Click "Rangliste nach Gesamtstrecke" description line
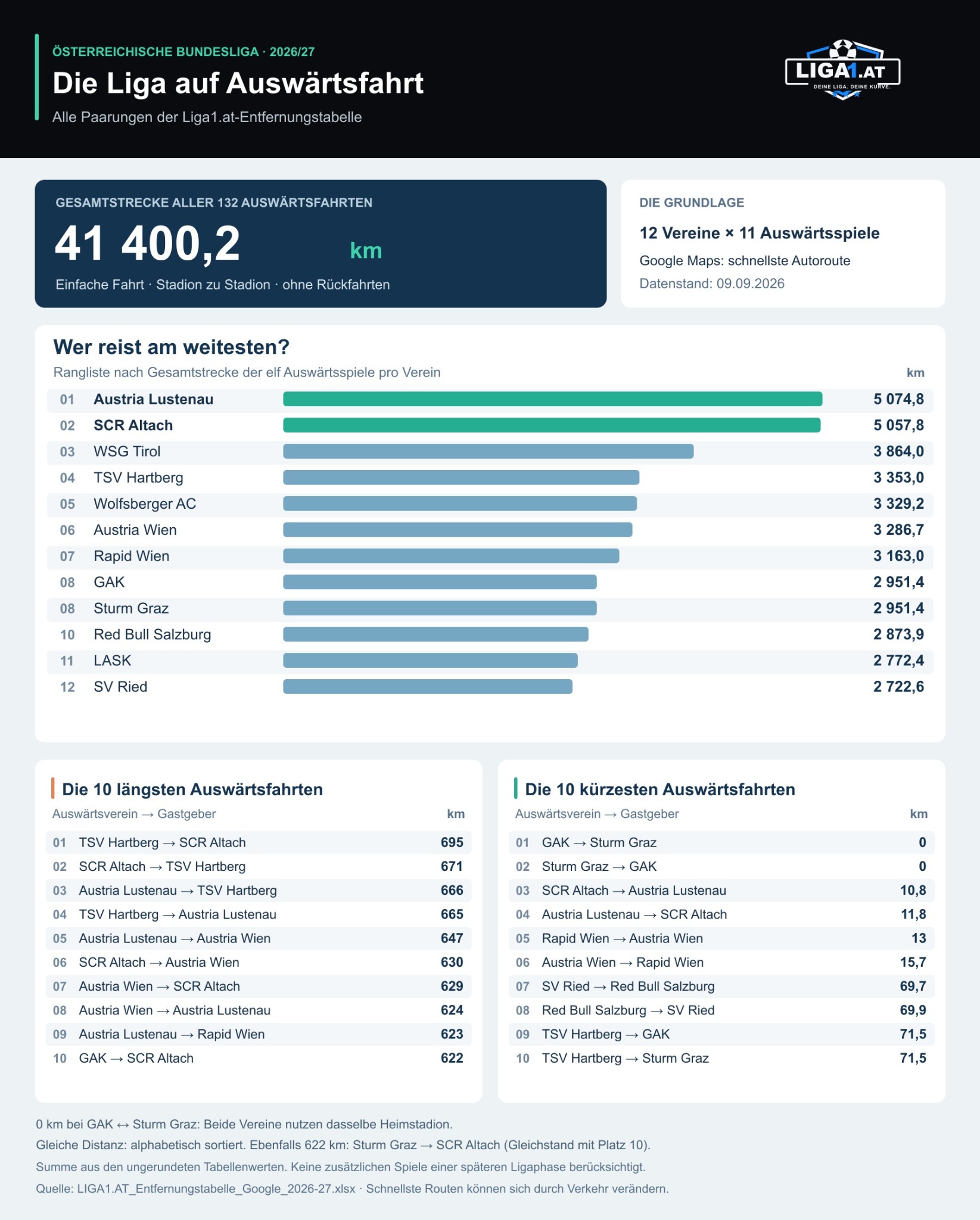This screenshot has height=1220, width=980. (x=247, y=372)
